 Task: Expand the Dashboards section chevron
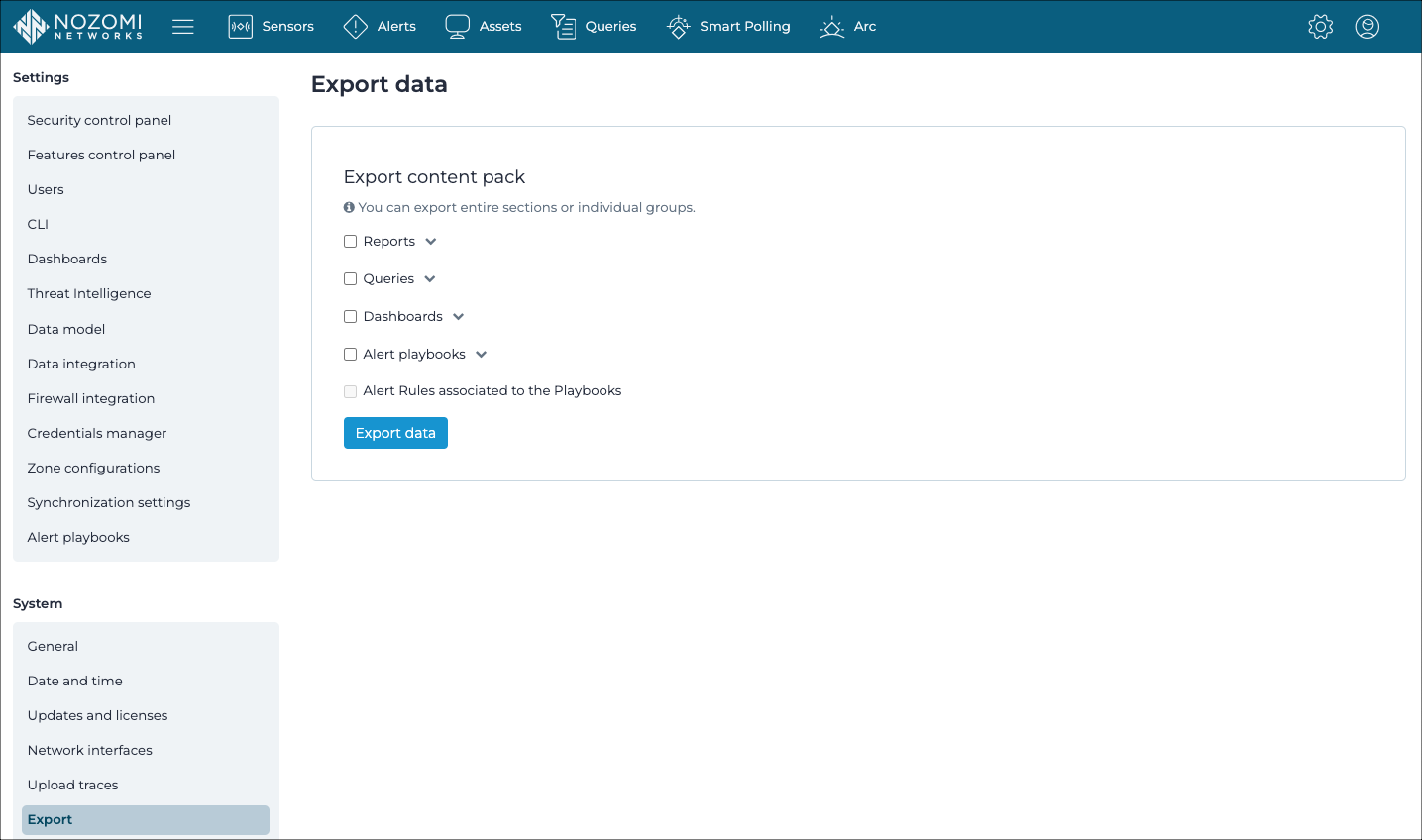459,317
